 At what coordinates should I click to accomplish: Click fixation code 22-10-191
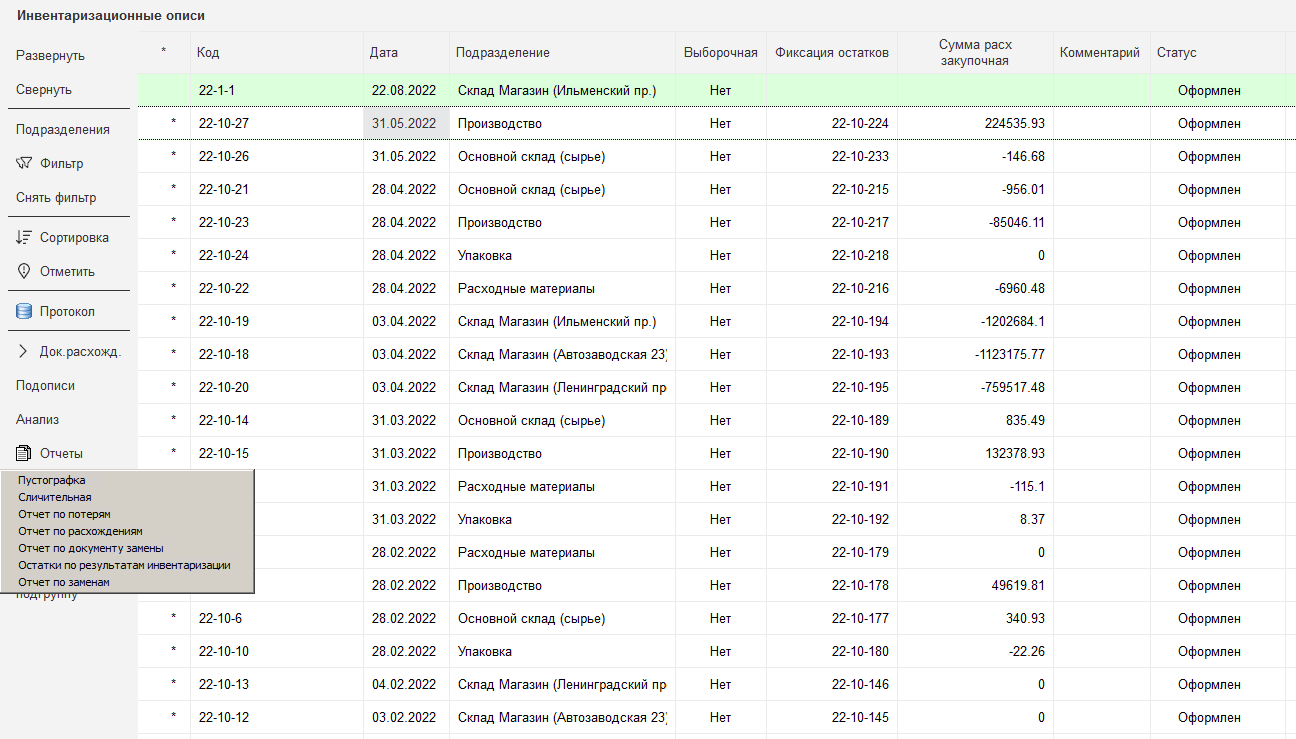coord(860,487)
